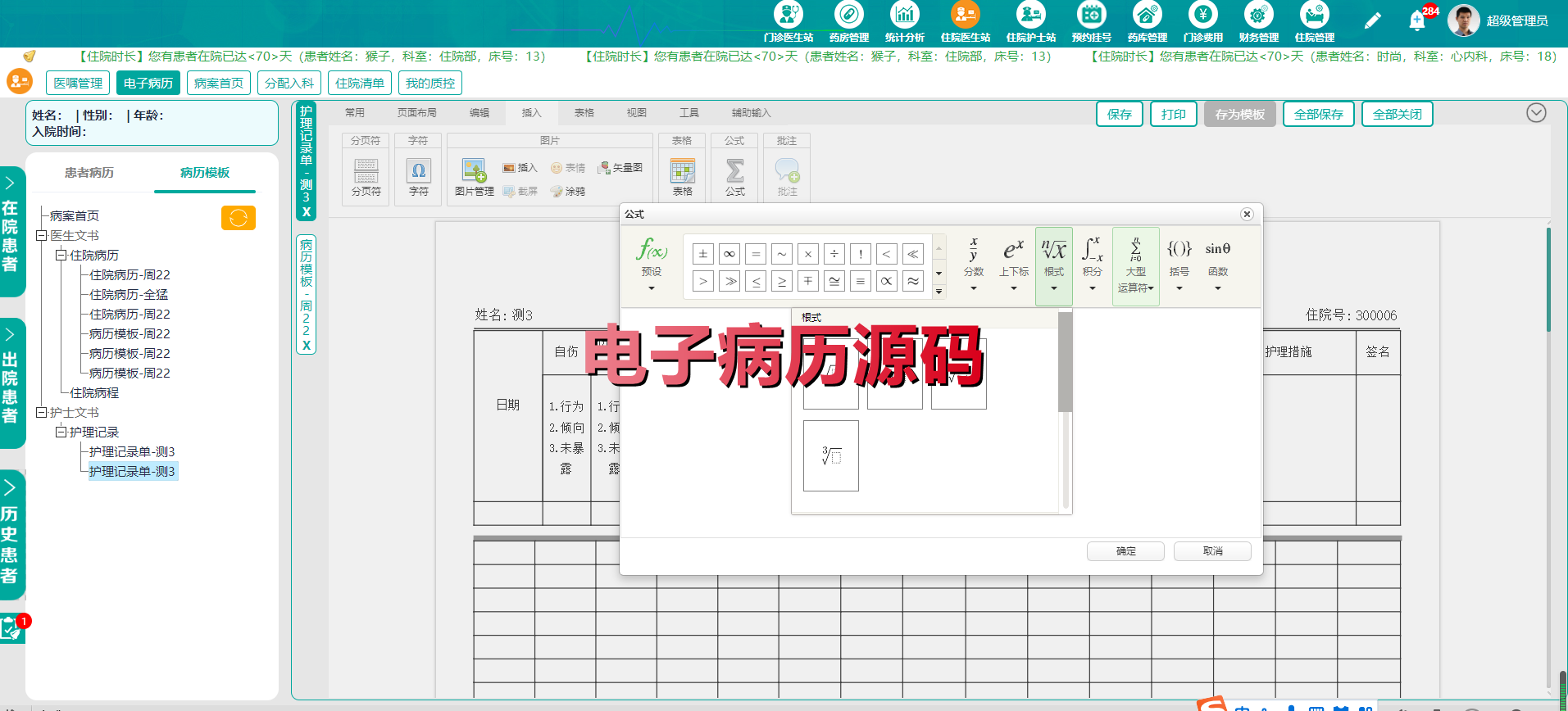Click the 确定 button in formula dialog

(x=1125, y=551)
